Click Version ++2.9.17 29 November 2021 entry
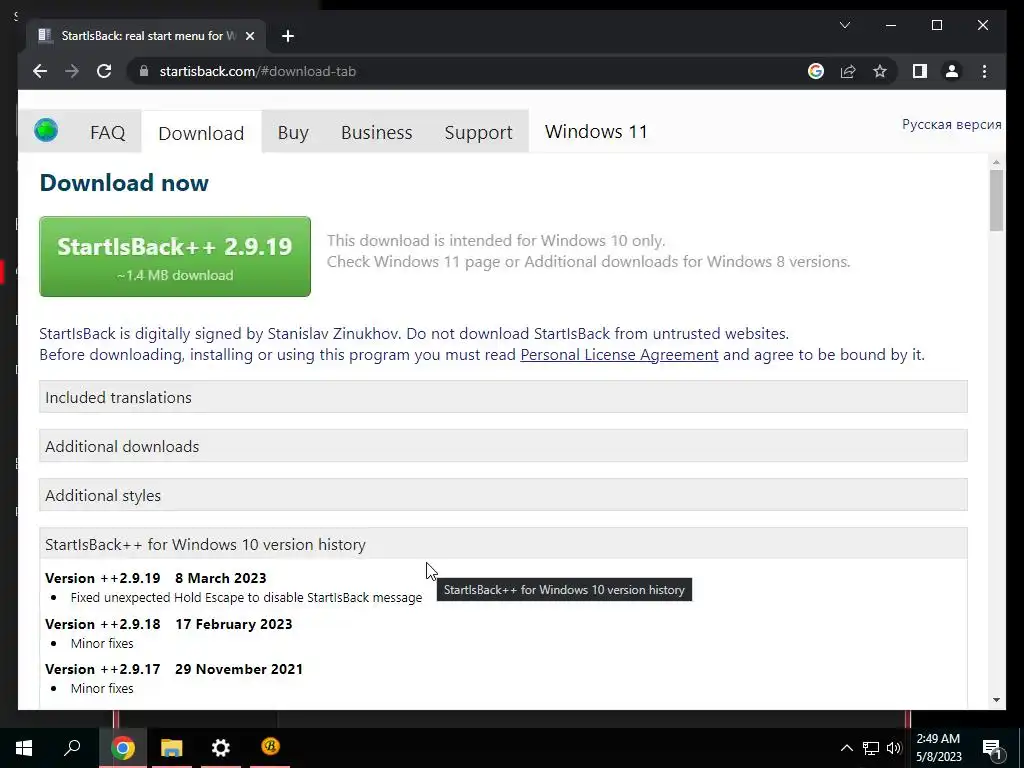The height and width of the screenshot is (768, 1024). pyautogui.click(x=174, y=669)
